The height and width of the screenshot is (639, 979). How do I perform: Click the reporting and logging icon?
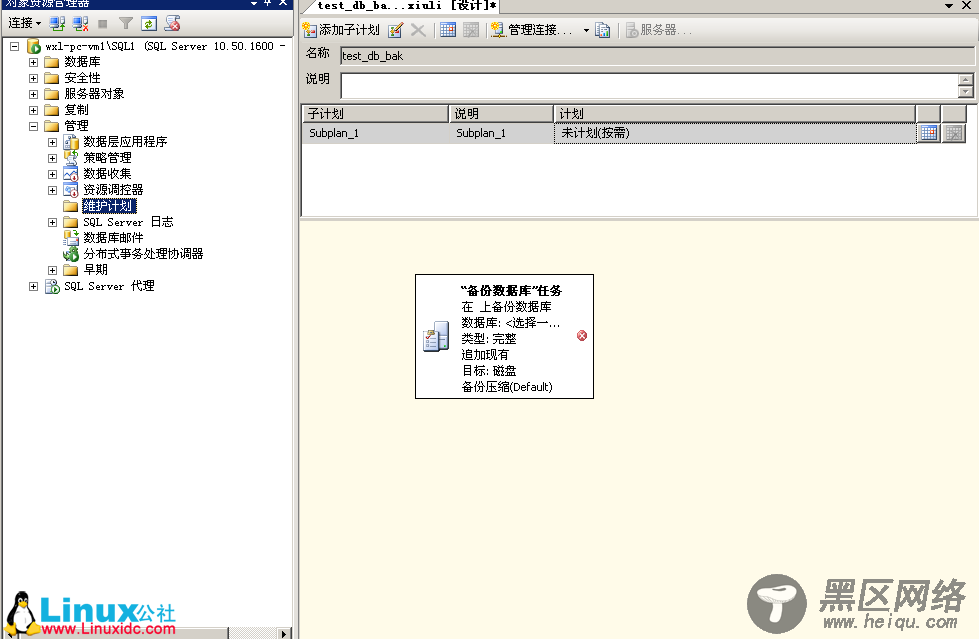point(603,30)
